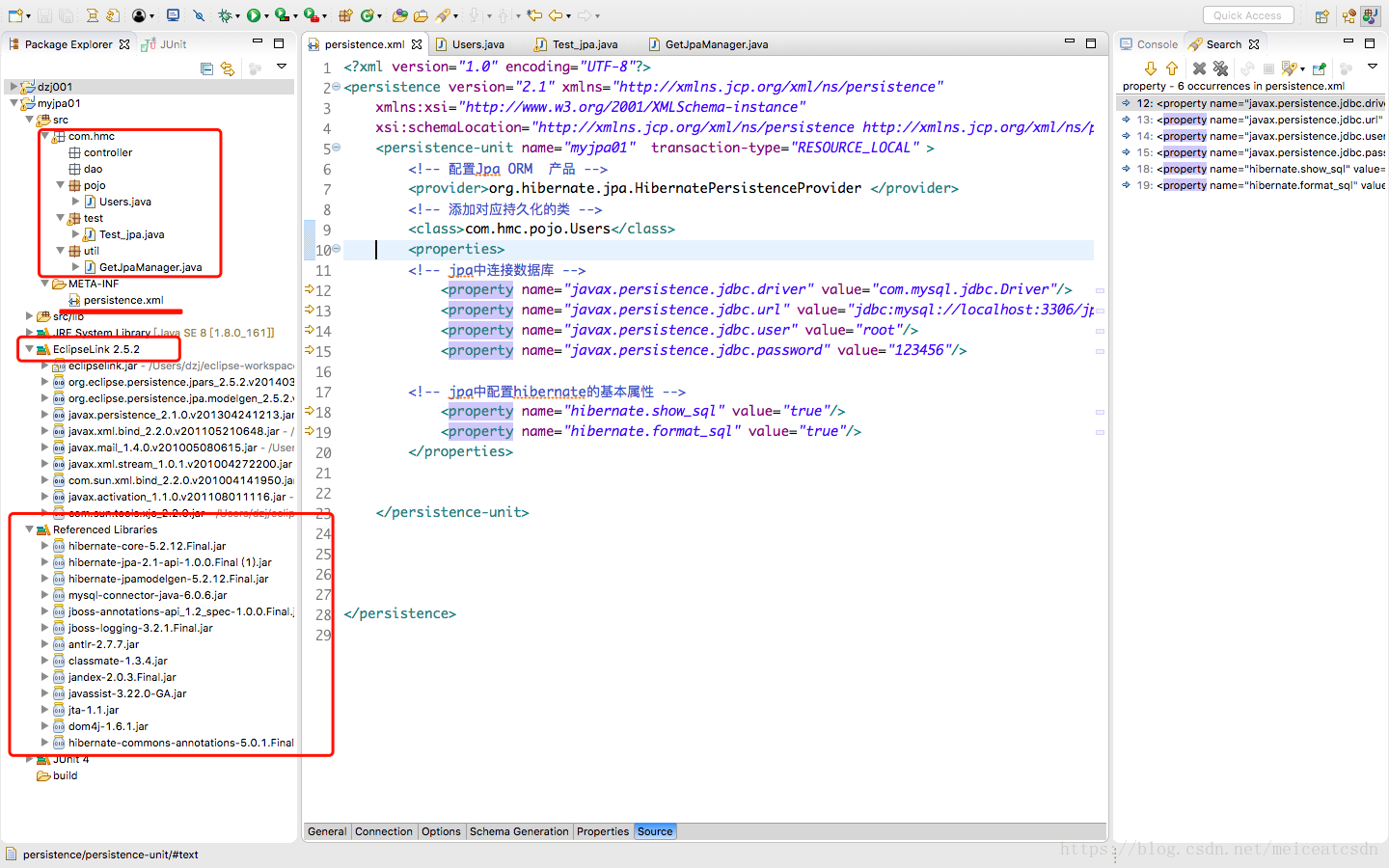Expand the hibernate-core-5.2.12.Final.jar node

[x=44, y=546]
